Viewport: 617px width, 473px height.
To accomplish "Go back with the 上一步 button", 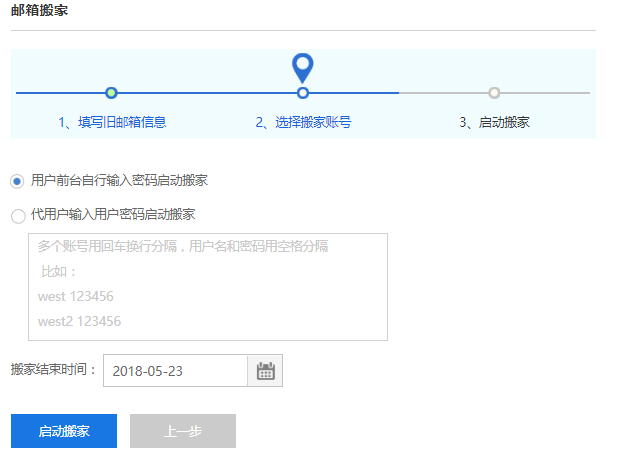I will (183, 431).
